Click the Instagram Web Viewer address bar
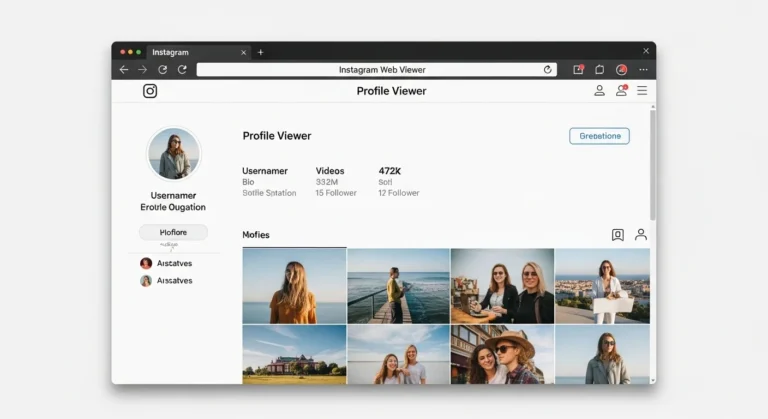768x419 pixels. pyautogui.click(x=372, y=70)
